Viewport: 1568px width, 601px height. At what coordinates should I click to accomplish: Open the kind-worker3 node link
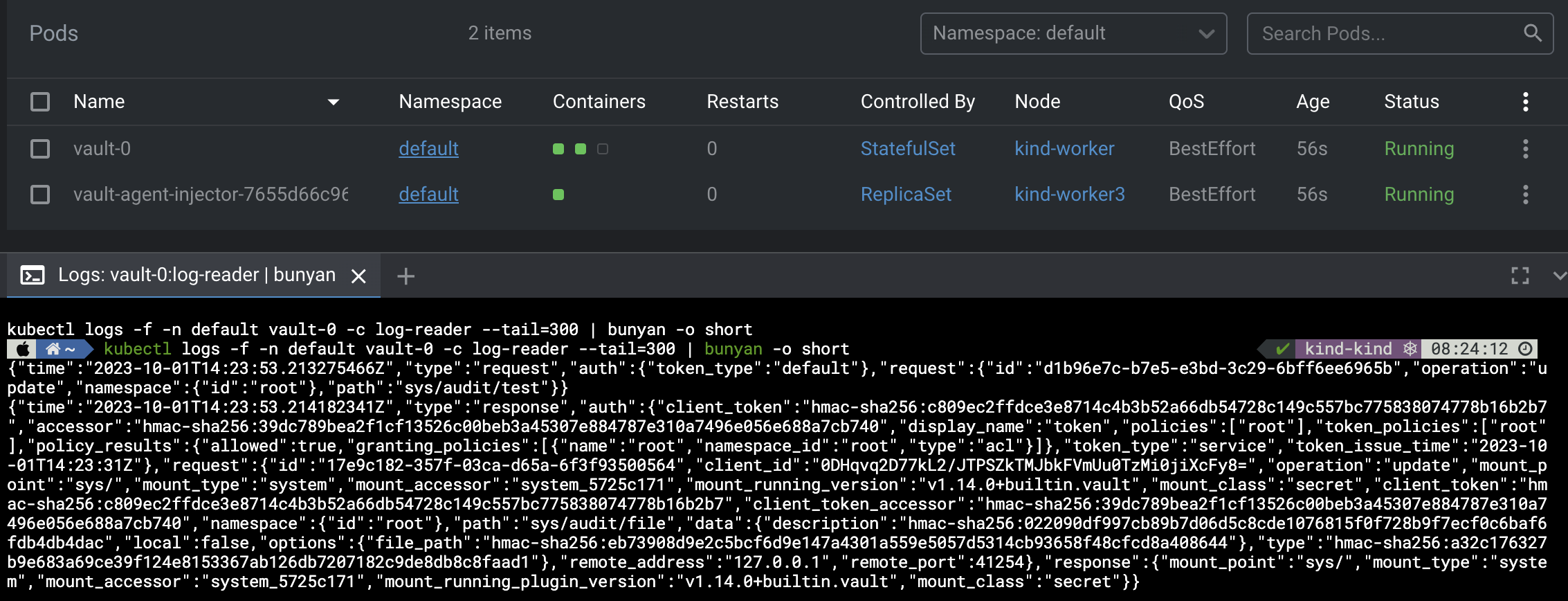1070,195
